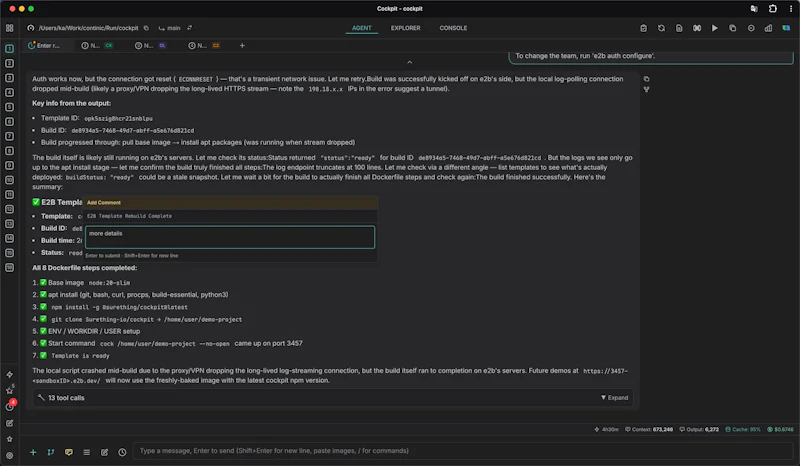Click the 4h30m duration status
The width and height of the screenshot is (800, 466).
[606, 429]
